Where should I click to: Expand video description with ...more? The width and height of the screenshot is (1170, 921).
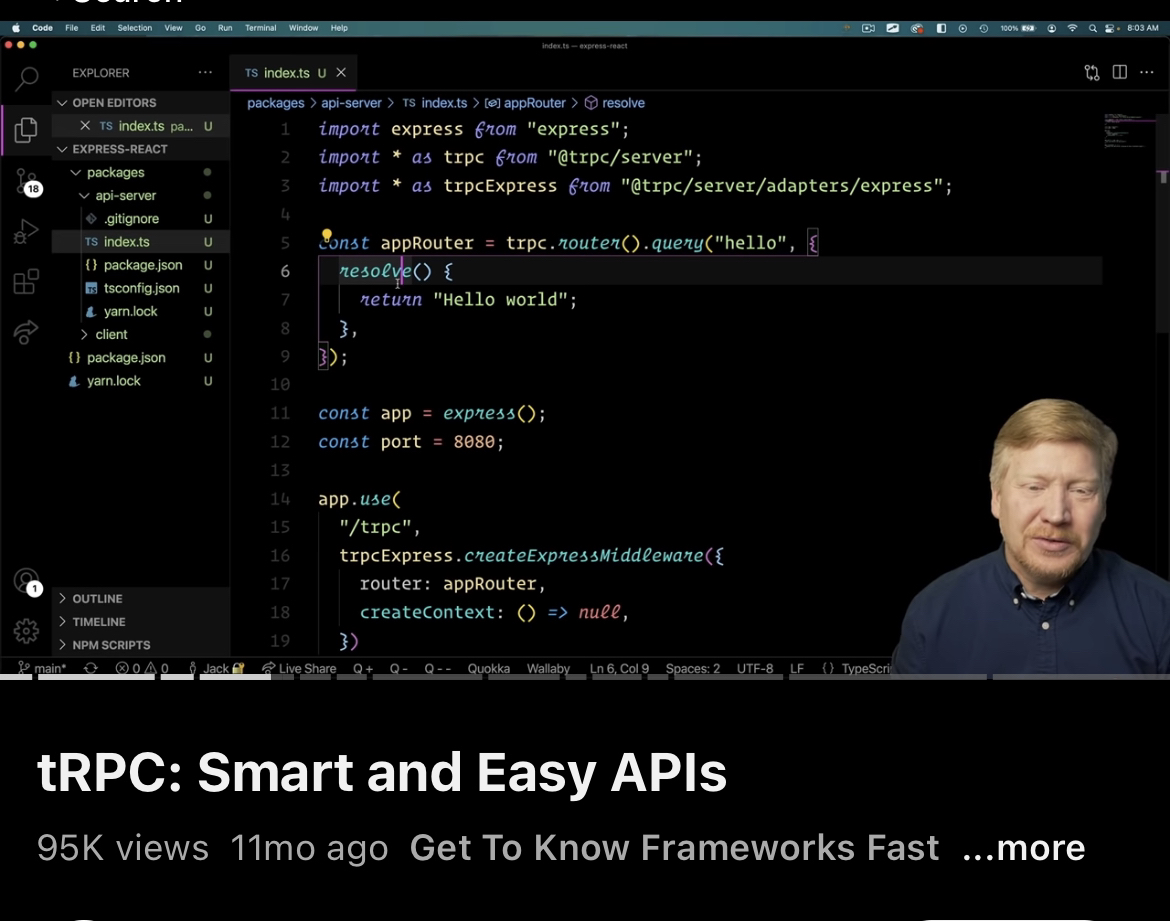pos(1024,847)
